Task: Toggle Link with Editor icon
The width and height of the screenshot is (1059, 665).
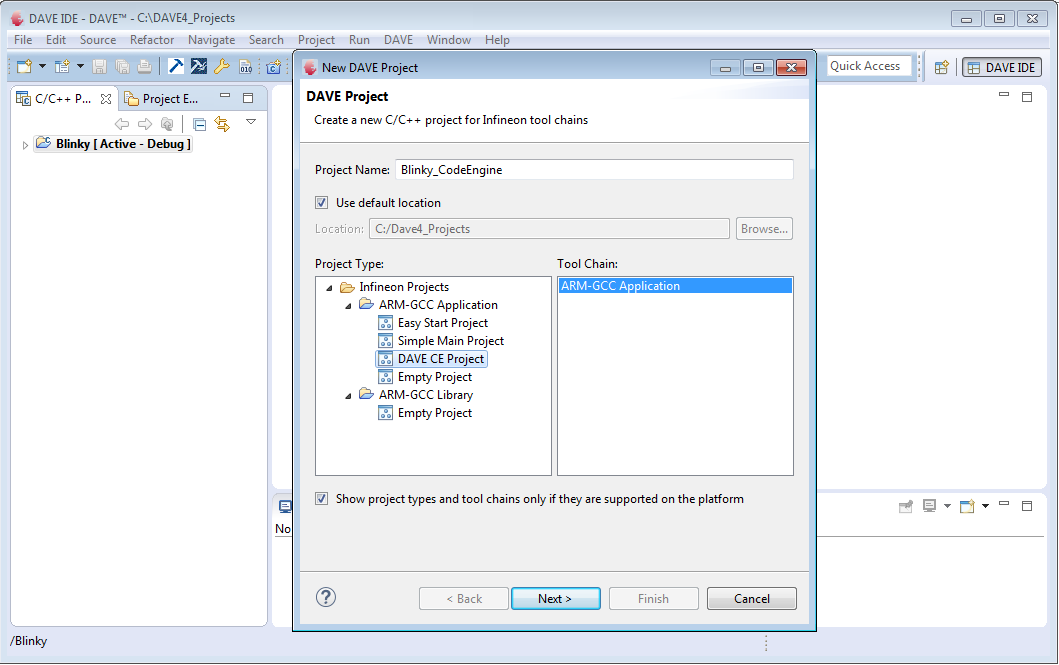Action: point(222,124)
